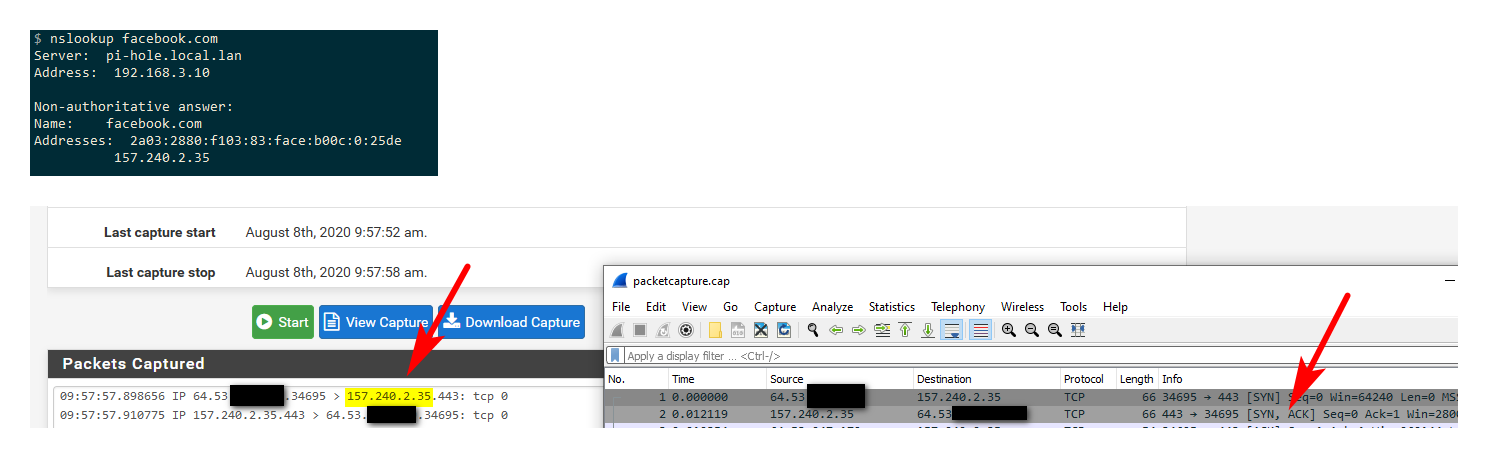Open display filter bookmark menu
1488x458 pixels.
pyautogui.click(x=615, y=356)
